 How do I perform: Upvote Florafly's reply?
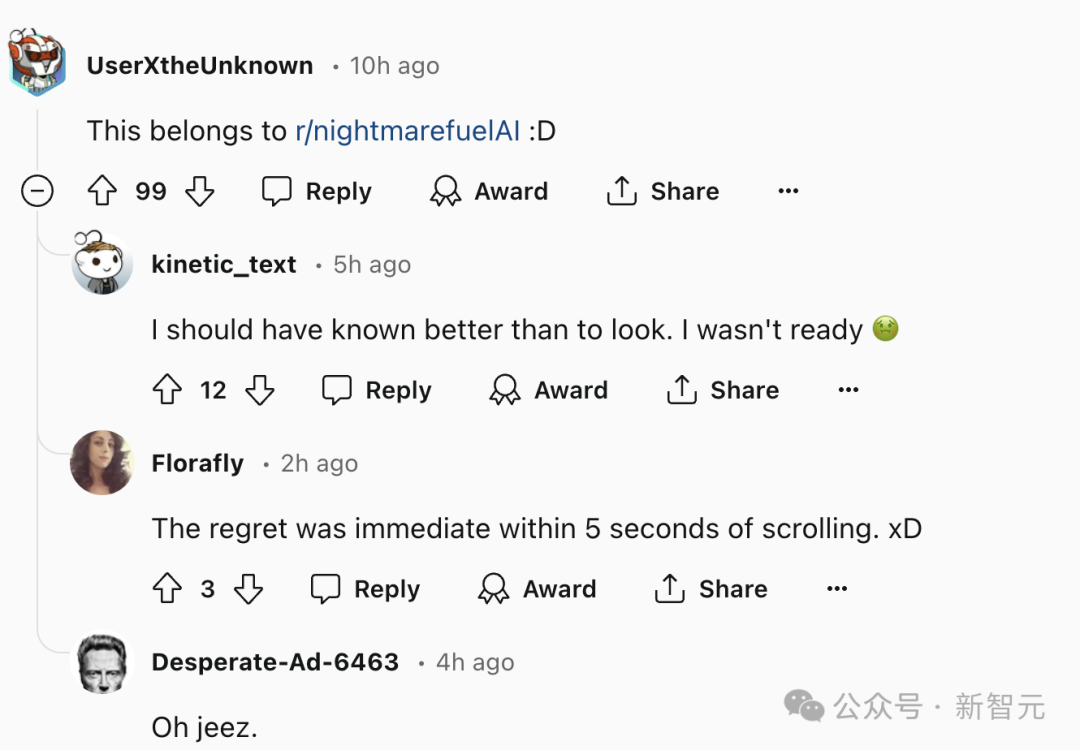pos(167,589)
